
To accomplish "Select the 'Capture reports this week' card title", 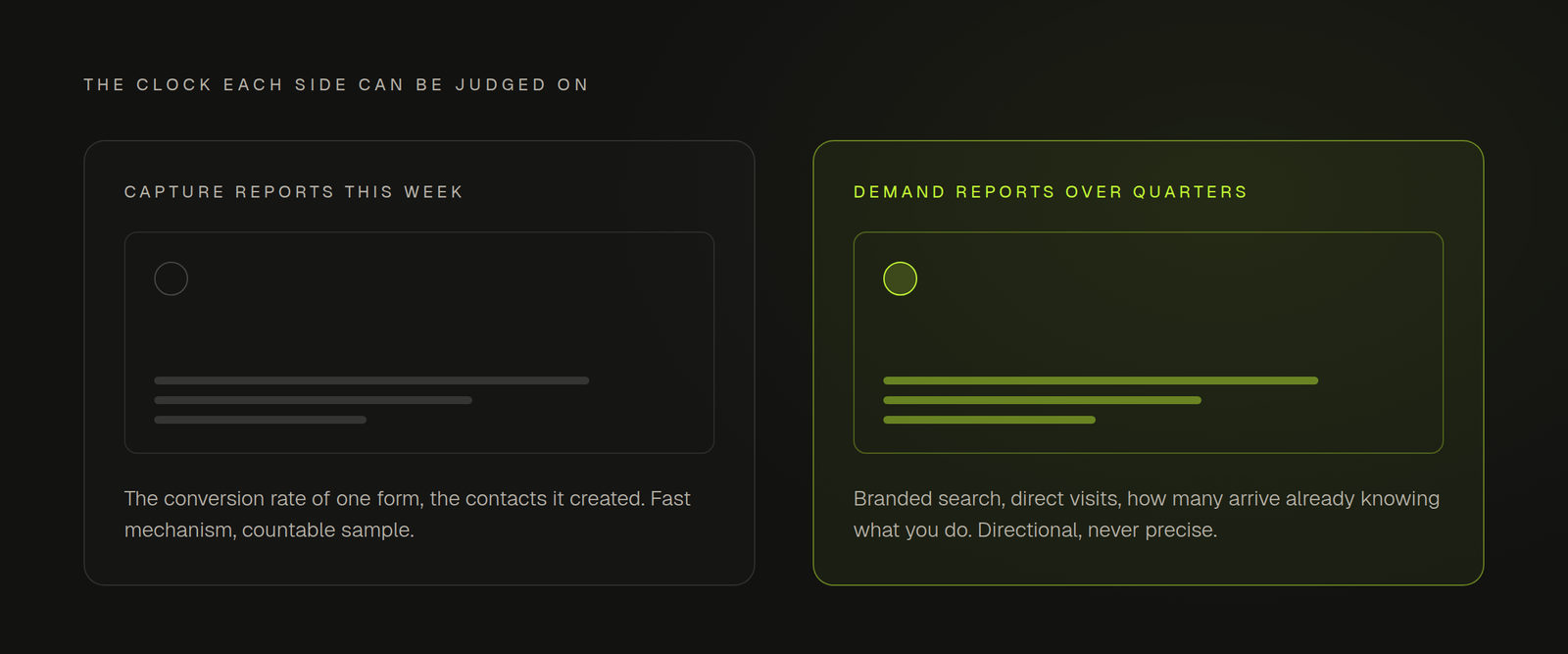I will click(x=293, y=192).
